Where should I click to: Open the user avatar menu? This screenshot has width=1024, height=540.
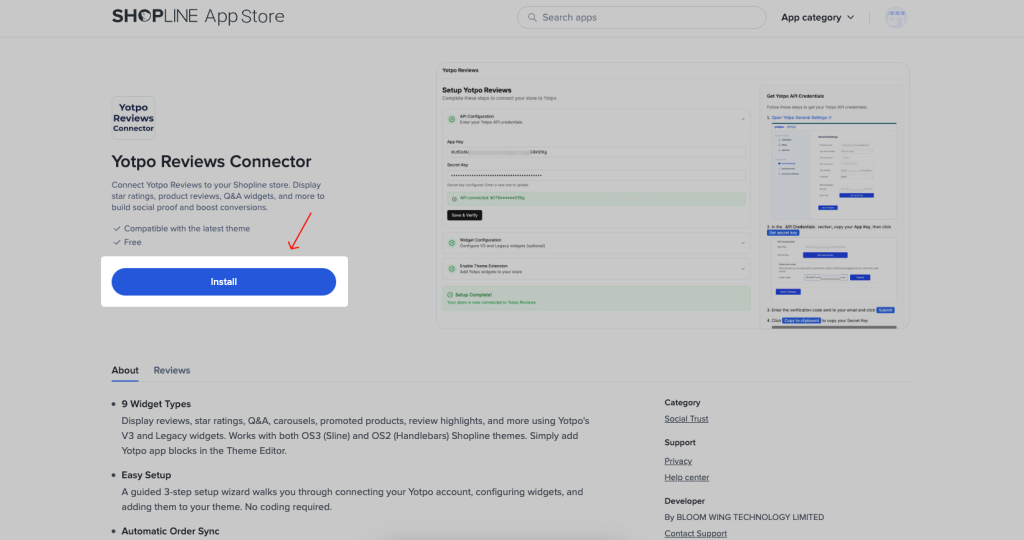click(895, 18)
